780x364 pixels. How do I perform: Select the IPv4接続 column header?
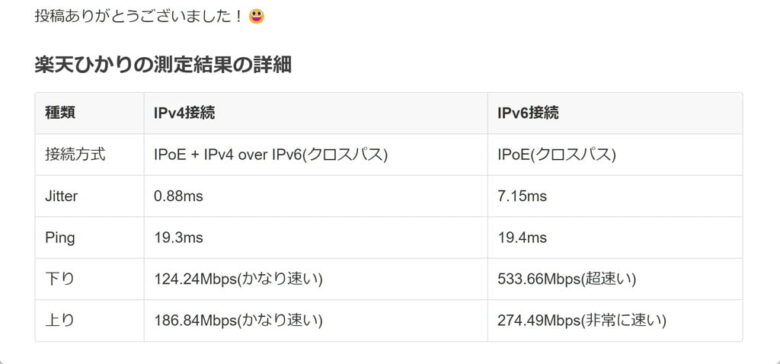pyautogui.click(x=185, y=113)
